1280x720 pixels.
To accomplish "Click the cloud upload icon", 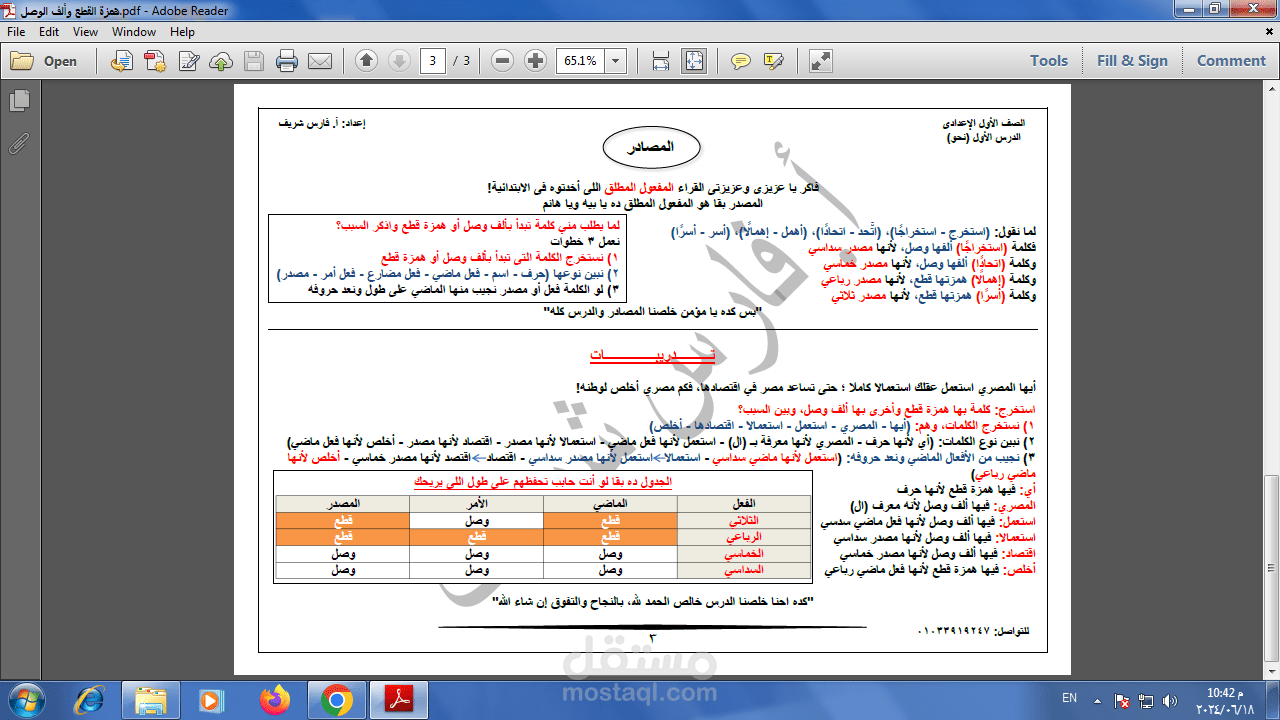I will click(x=221, y=61).
